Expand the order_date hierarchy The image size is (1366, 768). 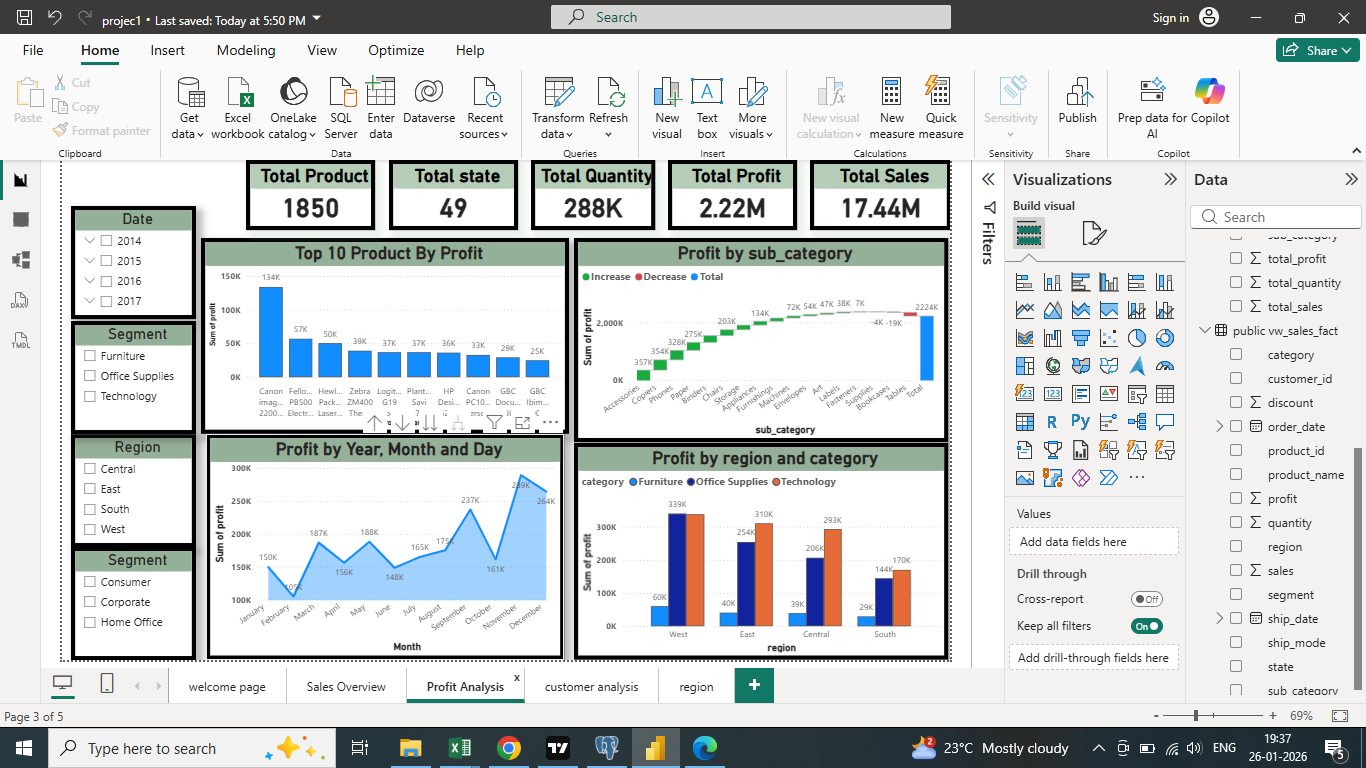point(1219,427)
